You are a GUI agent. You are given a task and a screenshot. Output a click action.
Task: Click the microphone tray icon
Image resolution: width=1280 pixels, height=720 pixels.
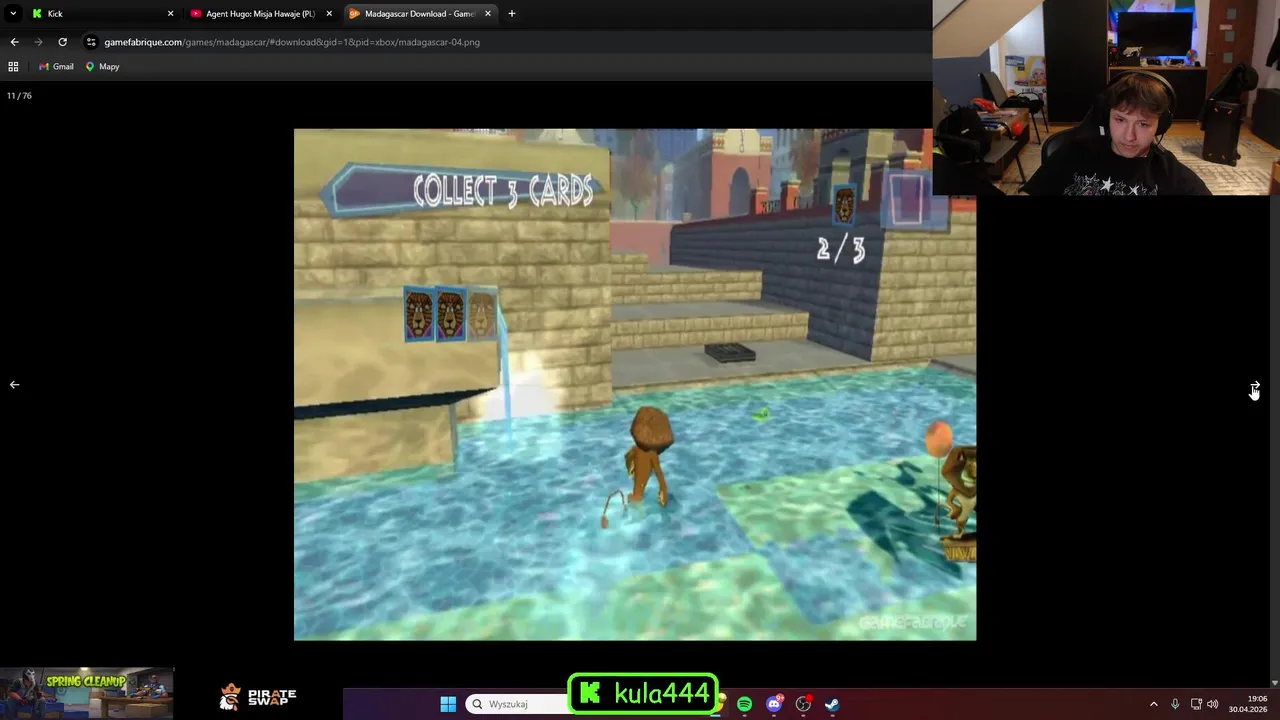tap(1175, 704)
